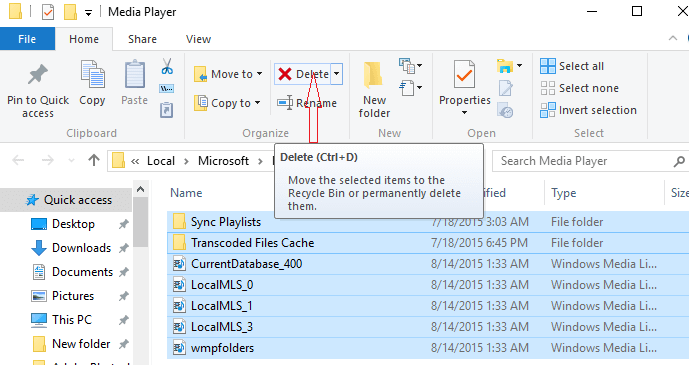Click Local in the address path
Image resolution: width=689 pixels, height=365 pixels.
point(161,161)
